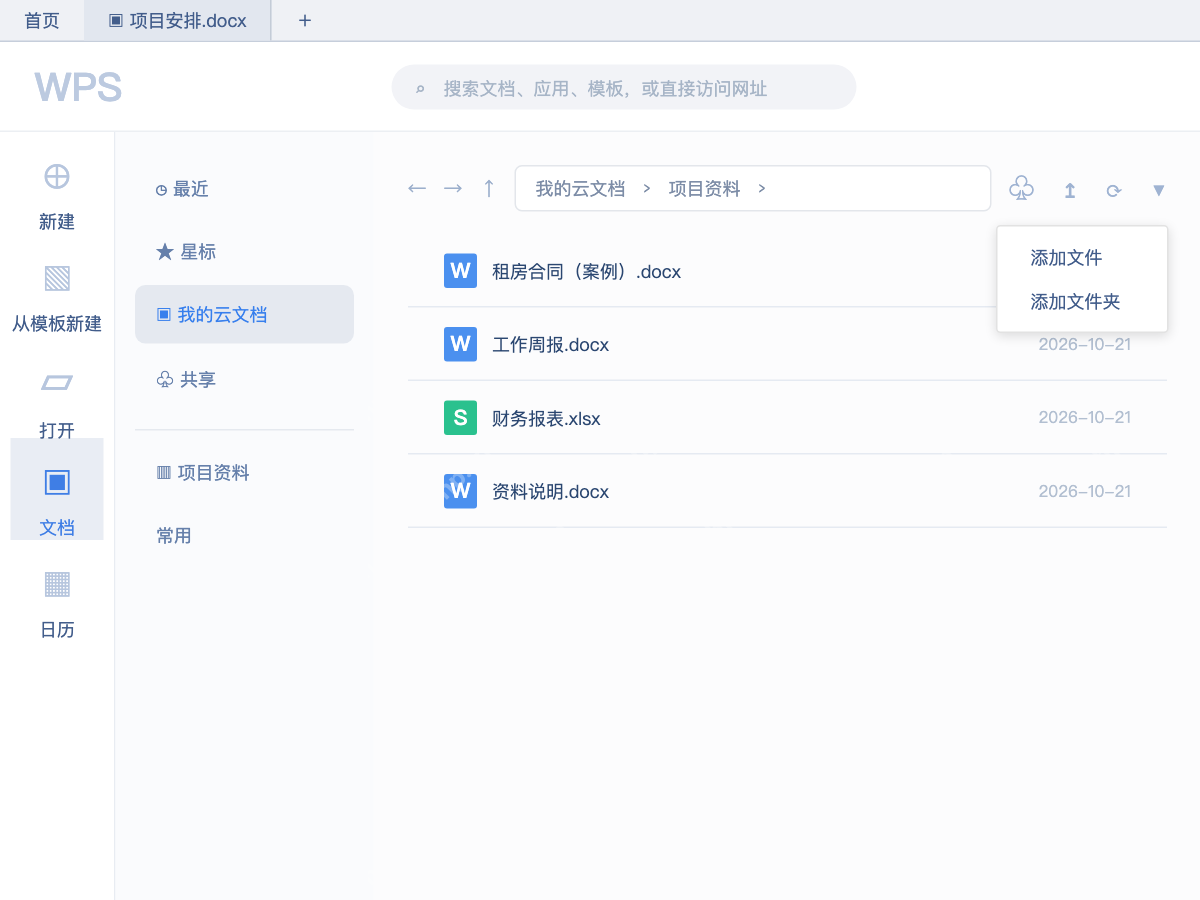Choose 添加文件 from the dropdown menu
The height and width of the screenshot is (900, 1200).
[1066, 258]
